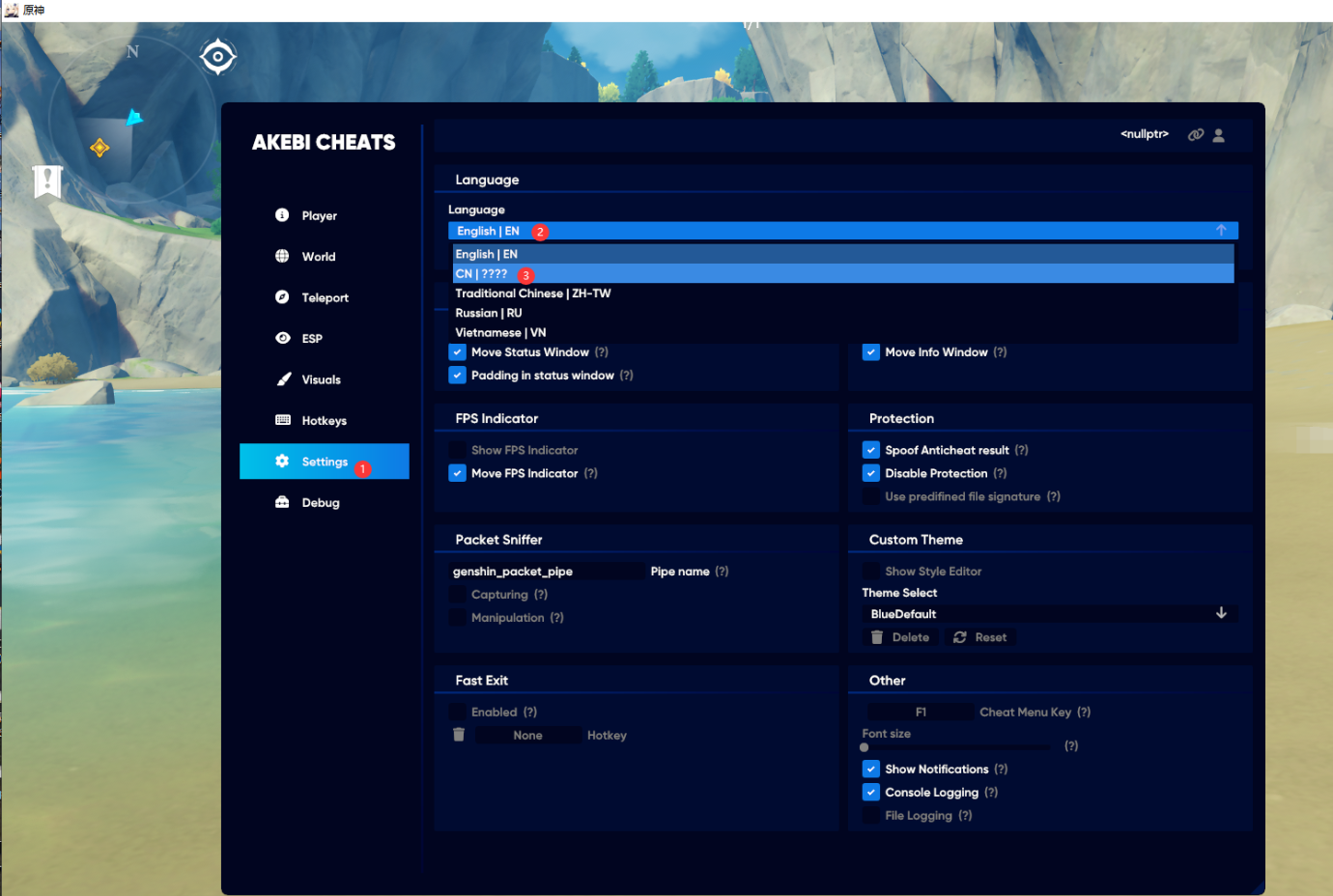The image size is (1333, 896).
Task: Open the Visuals tab
Action: 325,379
